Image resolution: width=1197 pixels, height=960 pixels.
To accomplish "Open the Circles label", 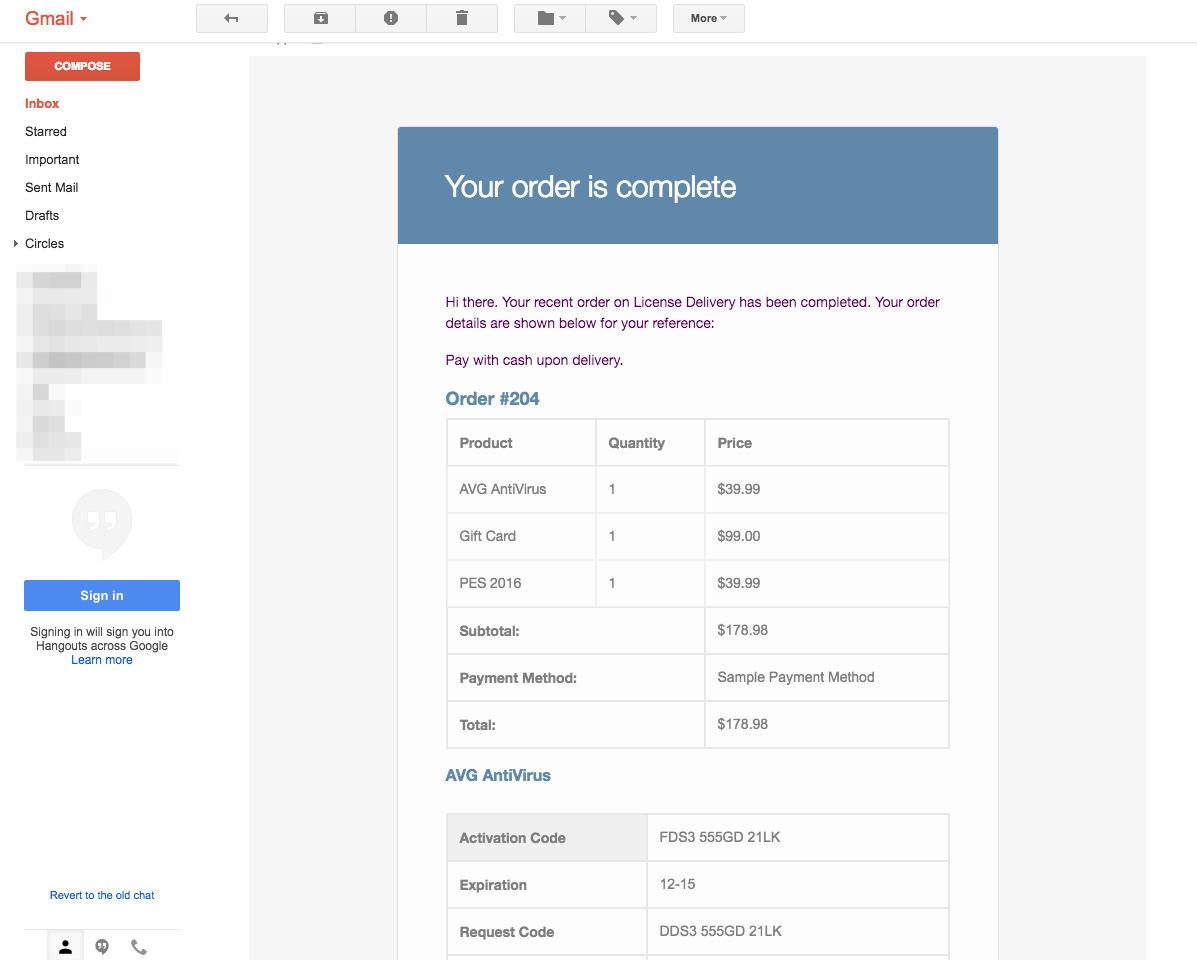I will [44, 244].
